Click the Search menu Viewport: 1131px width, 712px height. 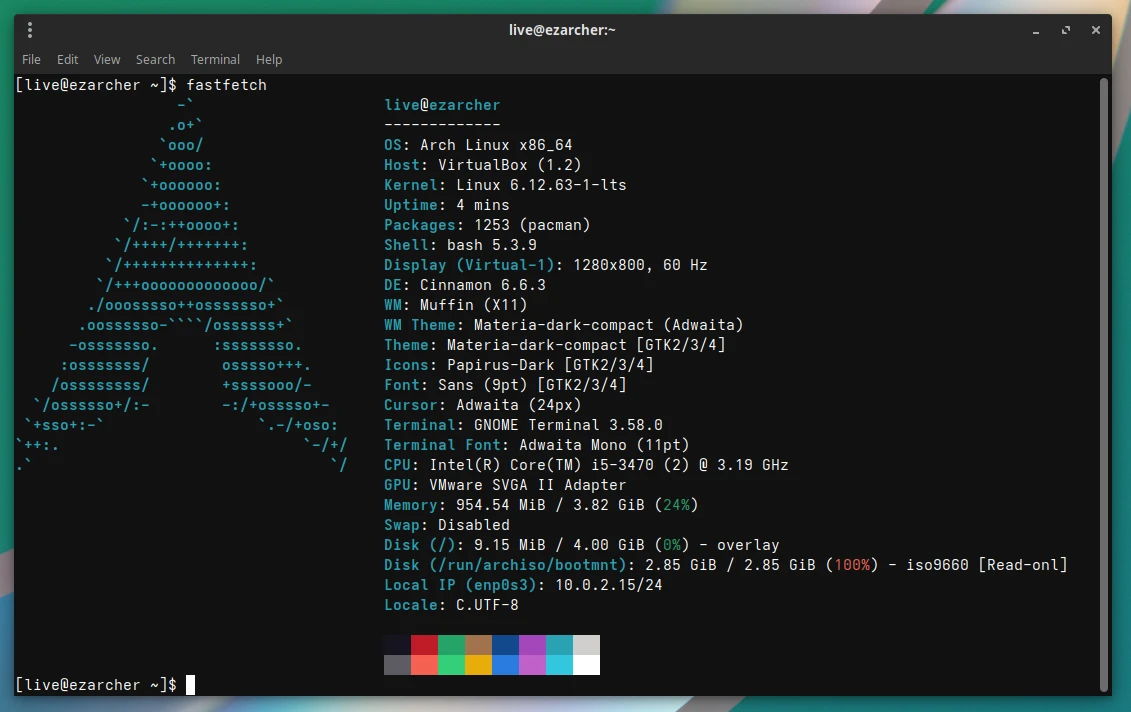coord(155,59)
